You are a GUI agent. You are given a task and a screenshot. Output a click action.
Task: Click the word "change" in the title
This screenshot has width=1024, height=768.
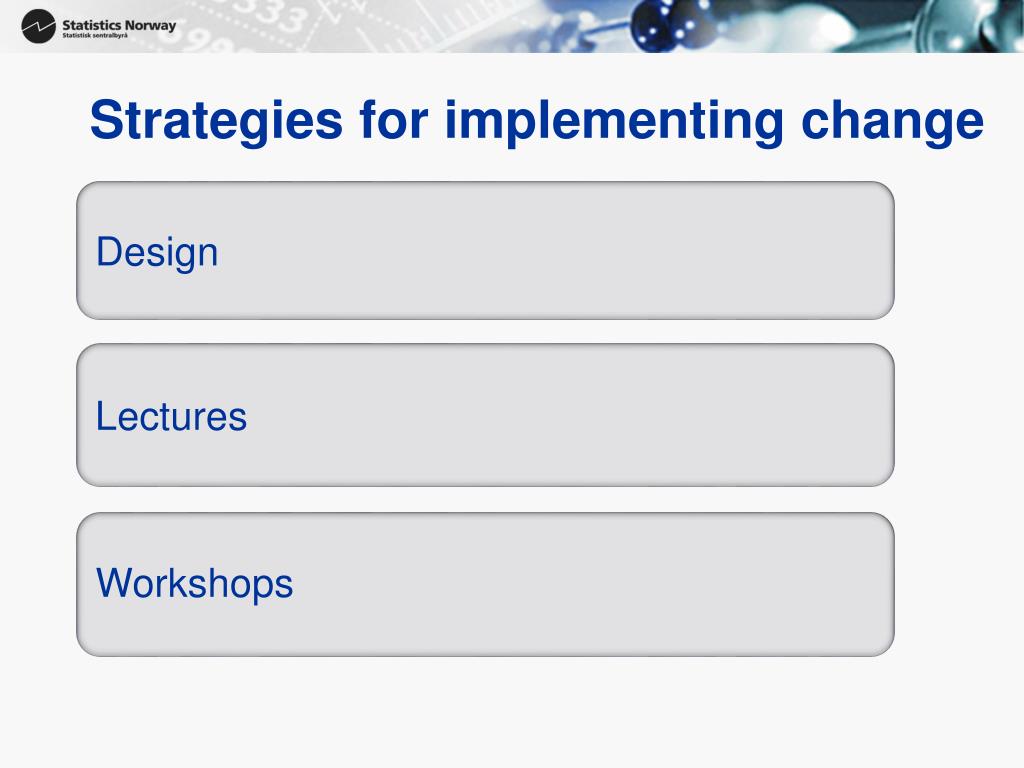click(x=892, y=121)
